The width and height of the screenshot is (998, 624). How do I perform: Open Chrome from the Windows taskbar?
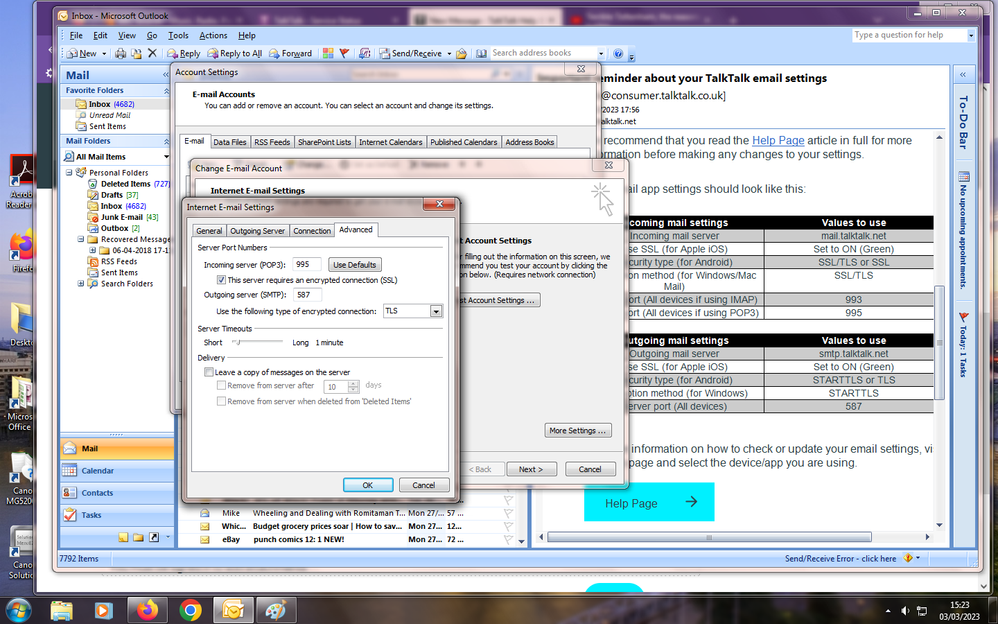click(x=190, y=611)
